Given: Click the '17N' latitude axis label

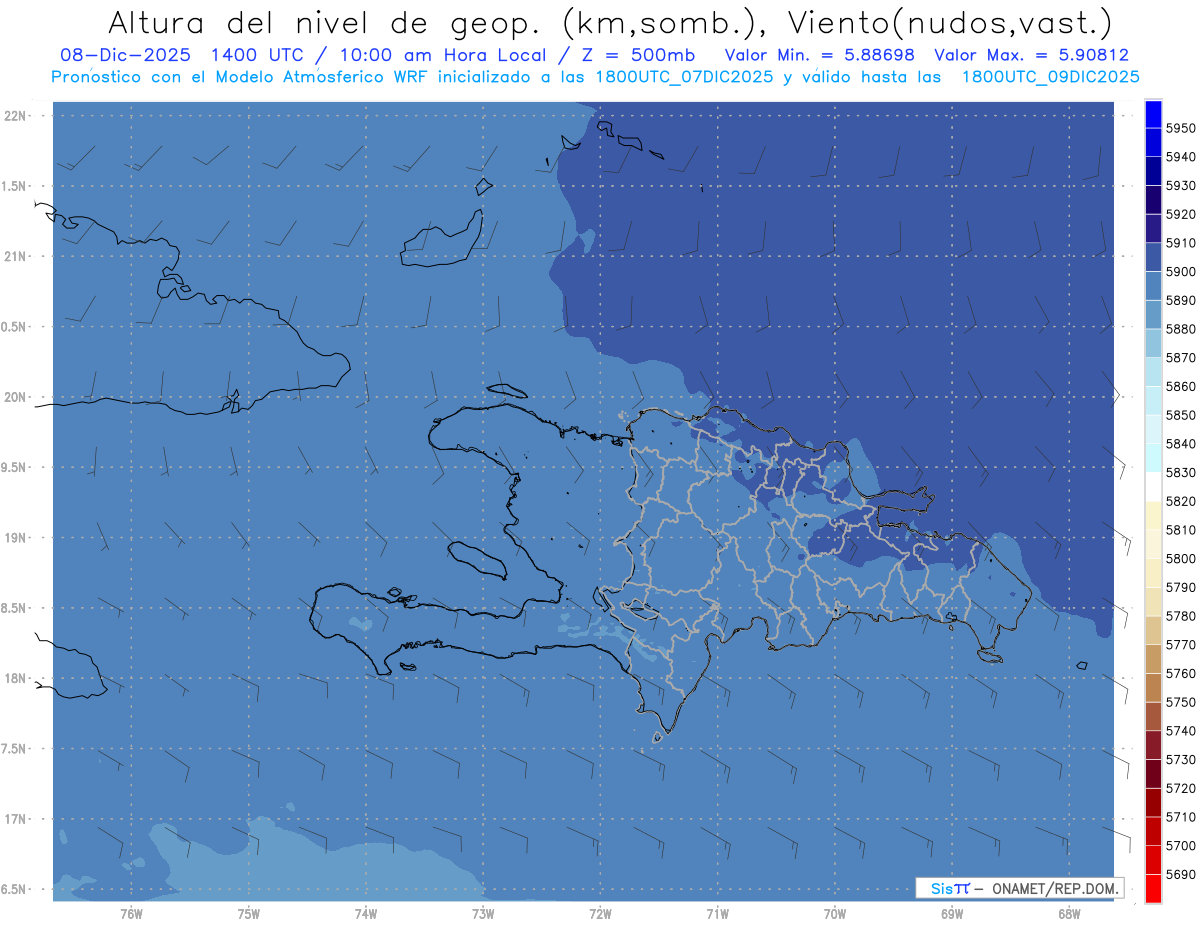Looking at the screenshot, I should click(x=16, y=819).
